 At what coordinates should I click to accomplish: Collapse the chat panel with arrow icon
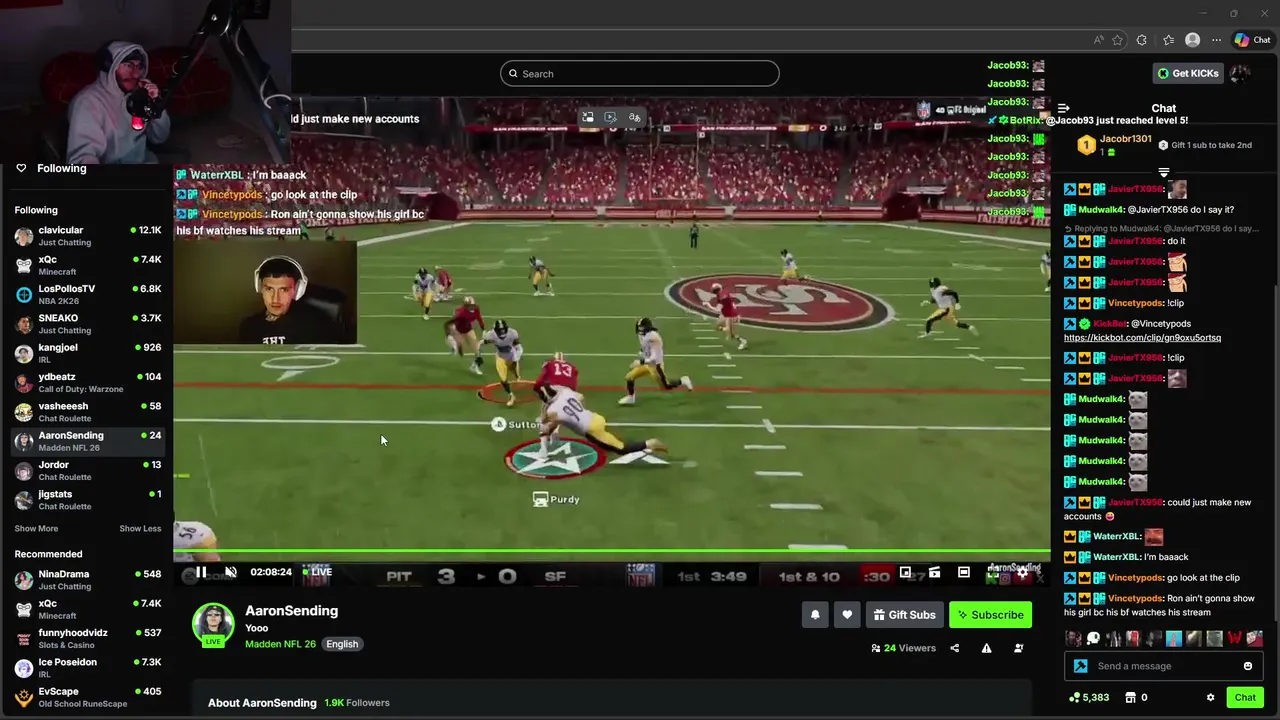1064,108
